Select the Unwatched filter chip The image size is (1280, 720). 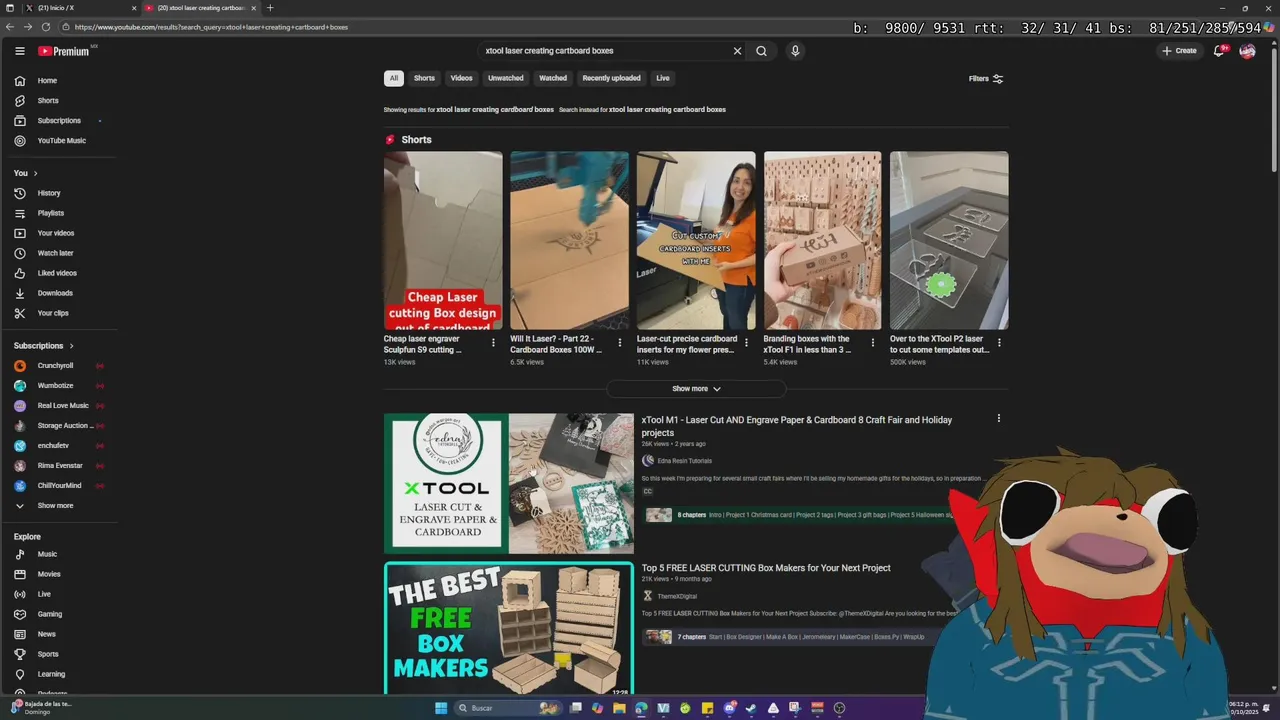click(506, 78)
